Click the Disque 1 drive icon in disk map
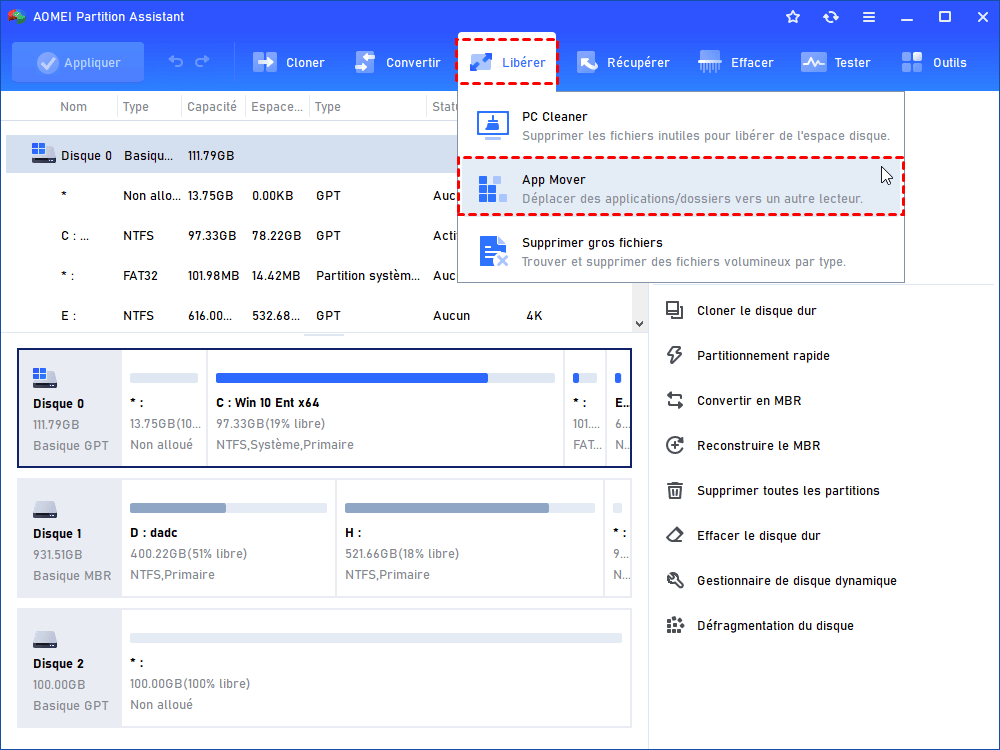The height and width of the screenshot is (750, 1000). (x=45, y=510)
